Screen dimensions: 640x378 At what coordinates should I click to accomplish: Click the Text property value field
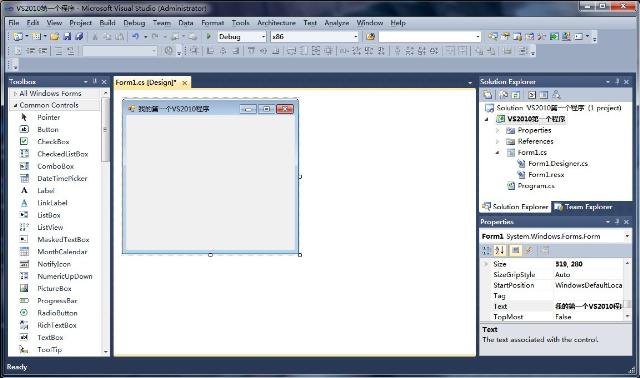coord(588,306)
